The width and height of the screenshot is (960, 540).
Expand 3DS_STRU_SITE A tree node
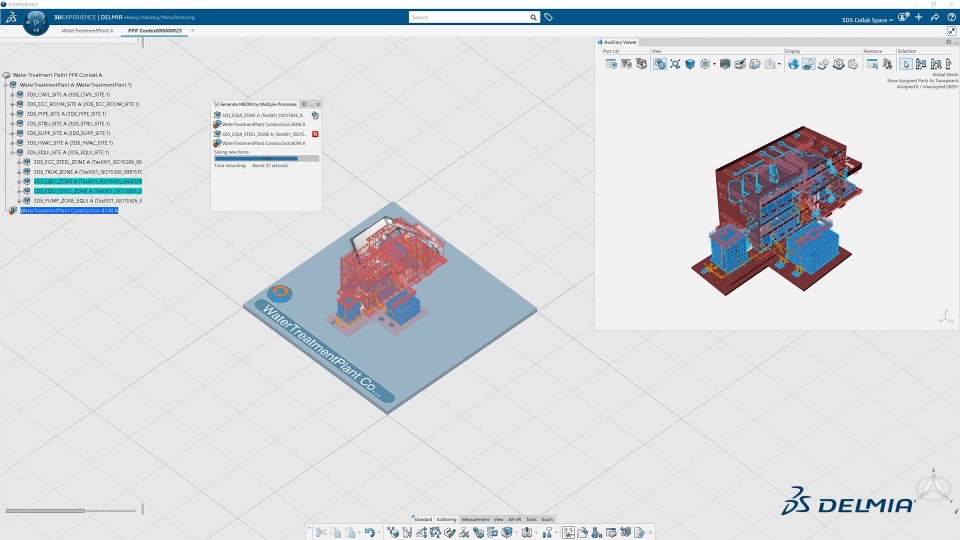[12, 124]
